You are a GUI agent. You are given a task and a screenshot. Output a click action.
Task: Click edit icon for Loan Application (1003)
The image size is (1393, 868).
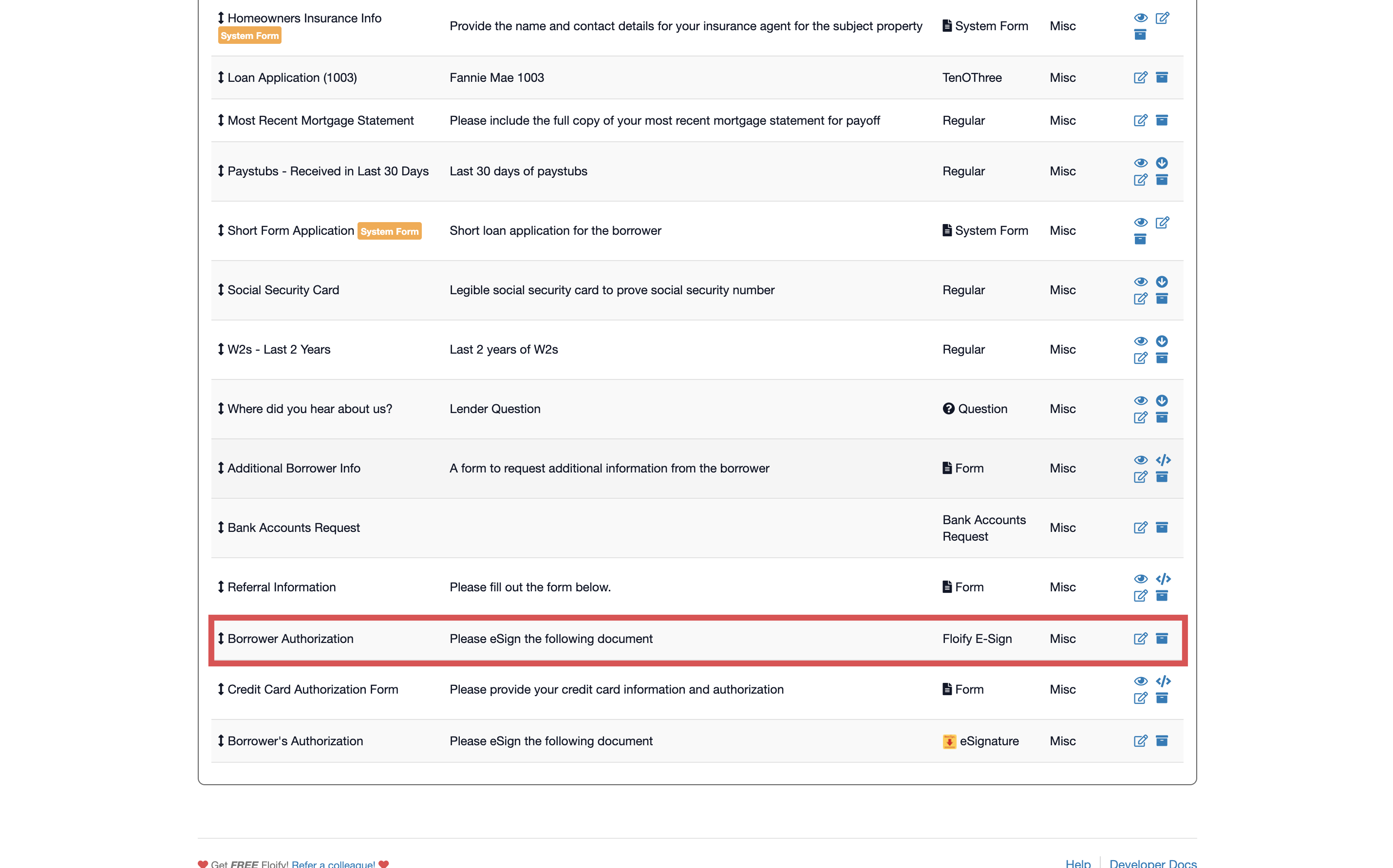click(1140, 77)
